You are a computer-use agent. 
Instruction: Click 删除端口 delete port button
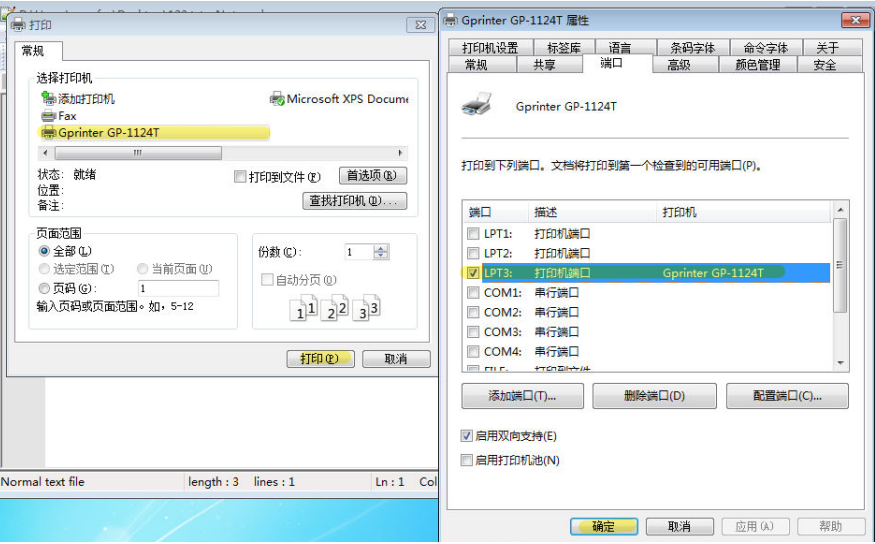(x=654, y=396)
